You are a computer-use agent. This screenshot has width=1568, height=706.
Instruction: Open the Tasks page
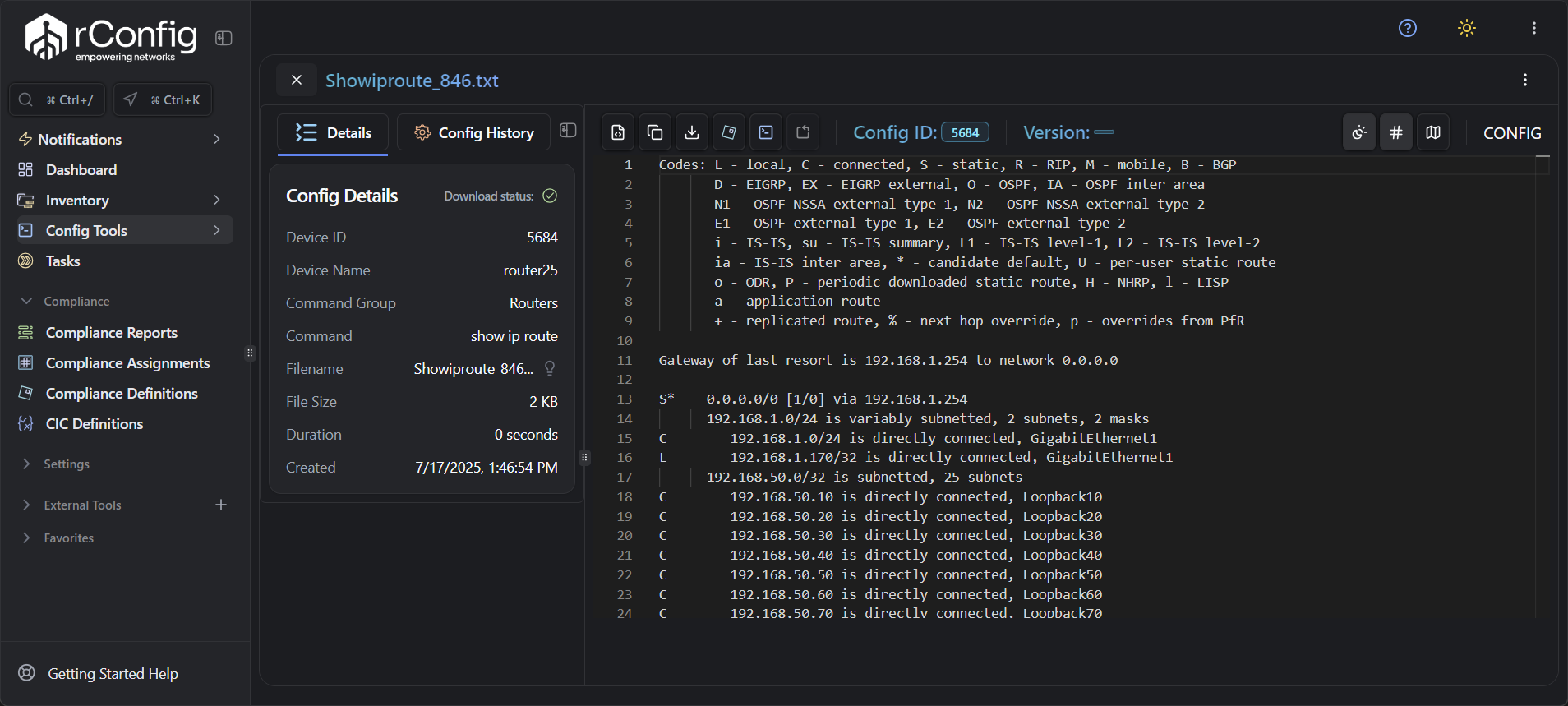coord(125,261)
